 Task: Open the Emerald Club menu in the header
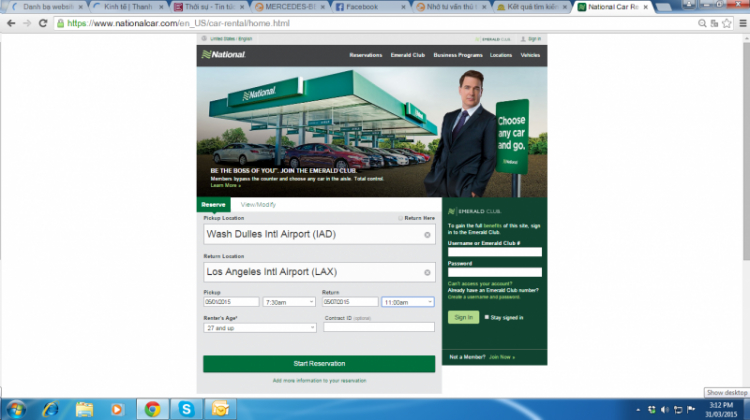click(x=408, y=55)
